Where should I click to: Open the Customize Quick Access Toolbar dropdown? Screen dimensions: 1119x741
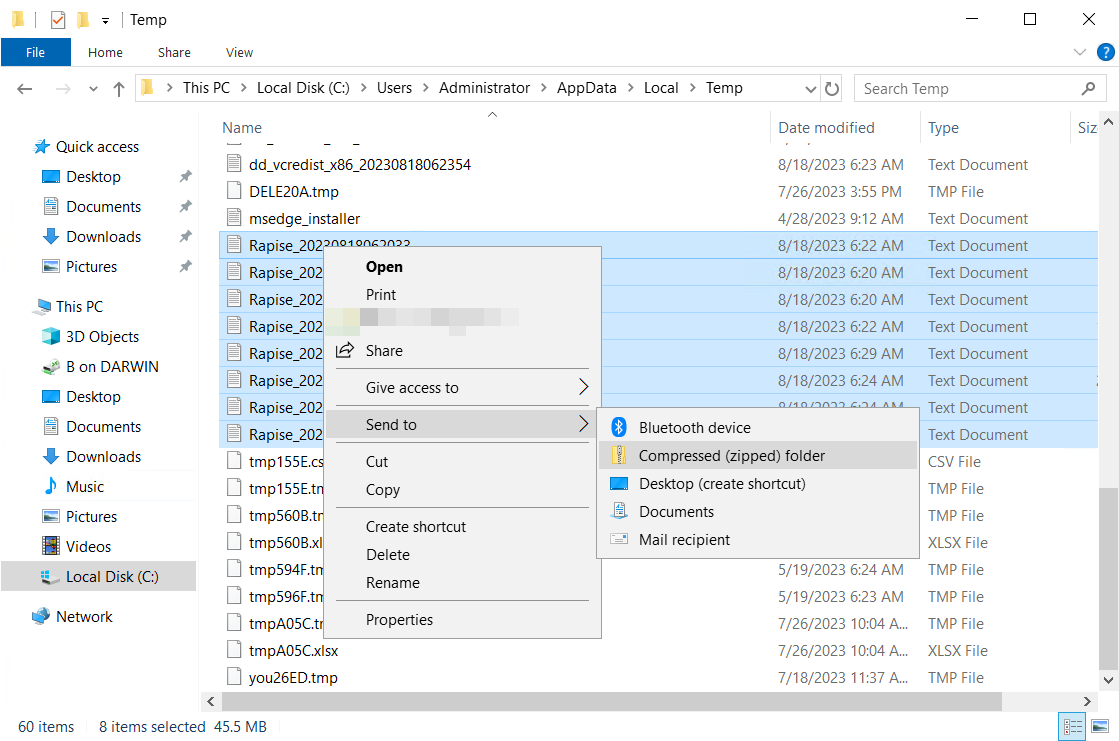[x=105, y=21]
